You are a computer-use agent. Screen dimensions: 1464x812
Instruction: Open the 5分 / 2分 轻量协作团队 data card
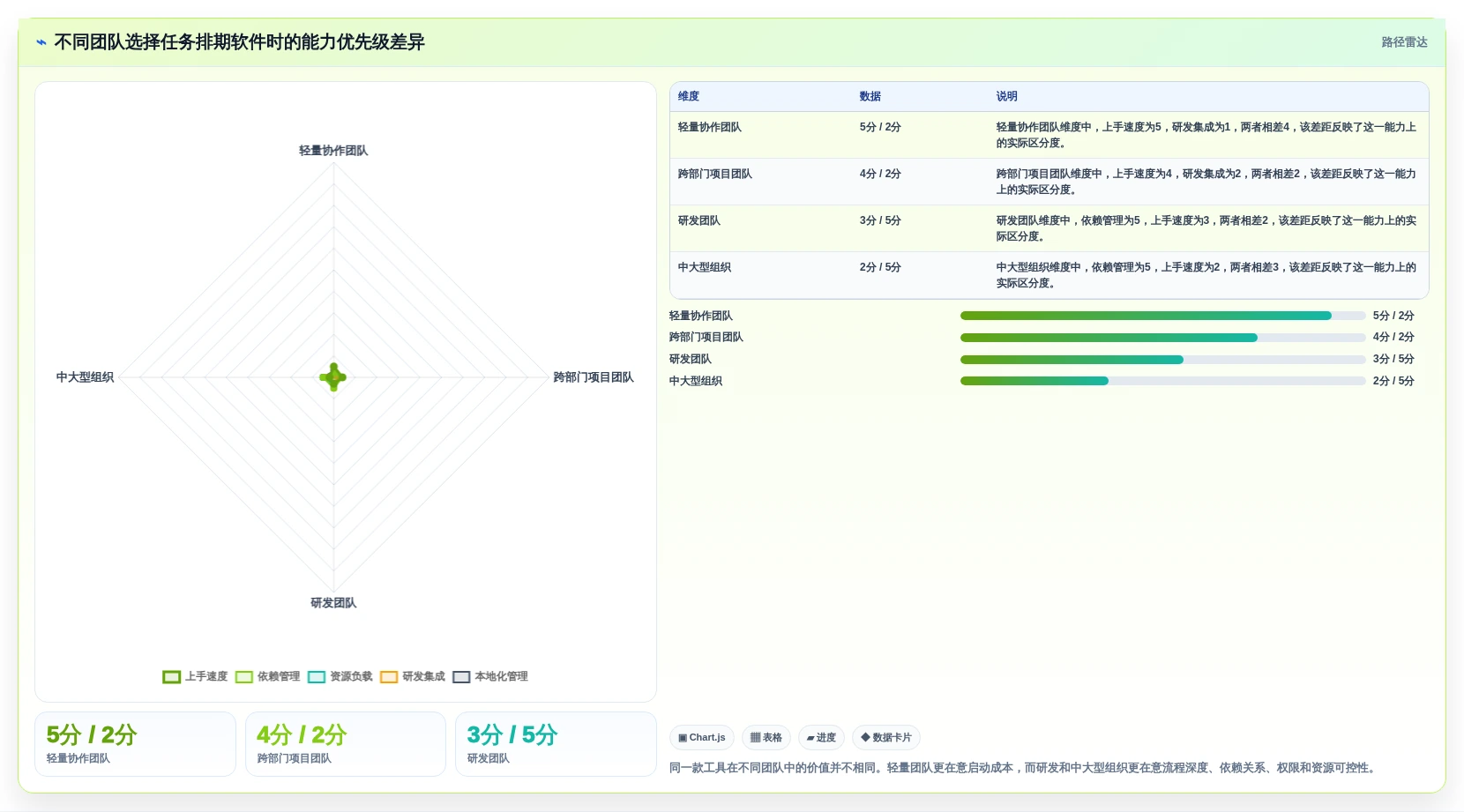[135, 744]
